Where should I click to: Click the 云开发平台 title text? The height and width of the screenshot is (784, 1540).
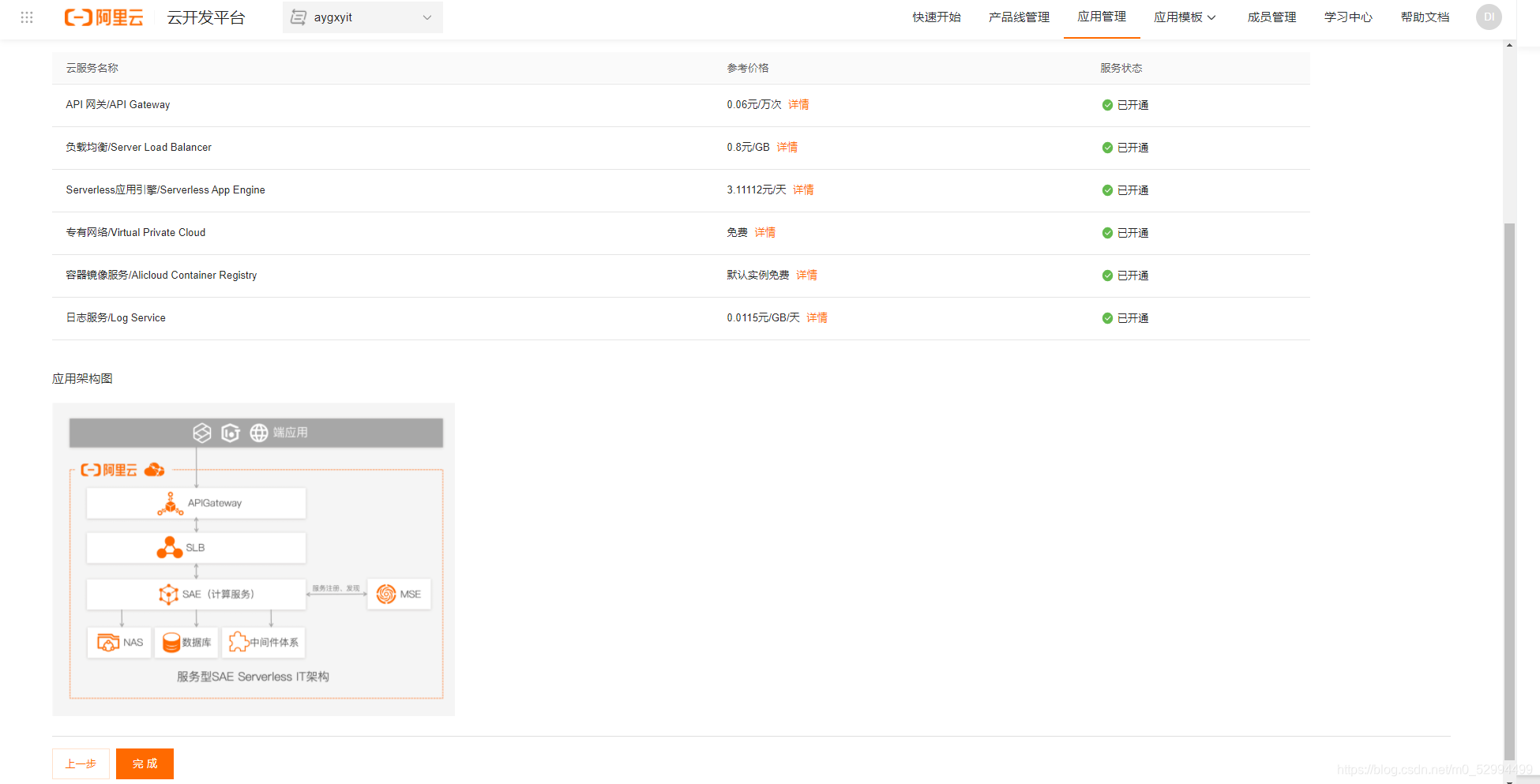(x=206, y=17)
